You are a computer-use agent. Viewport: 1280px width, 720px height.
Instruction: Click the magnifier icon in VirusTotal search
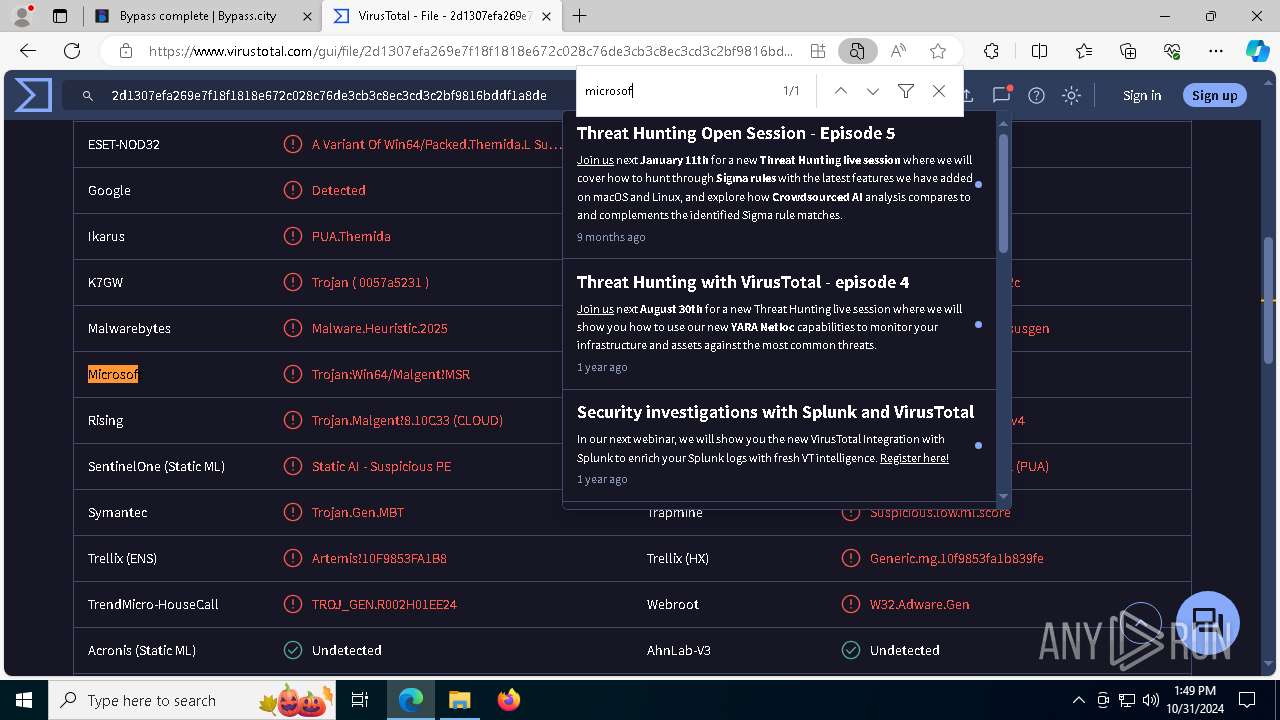click(88, 95)
